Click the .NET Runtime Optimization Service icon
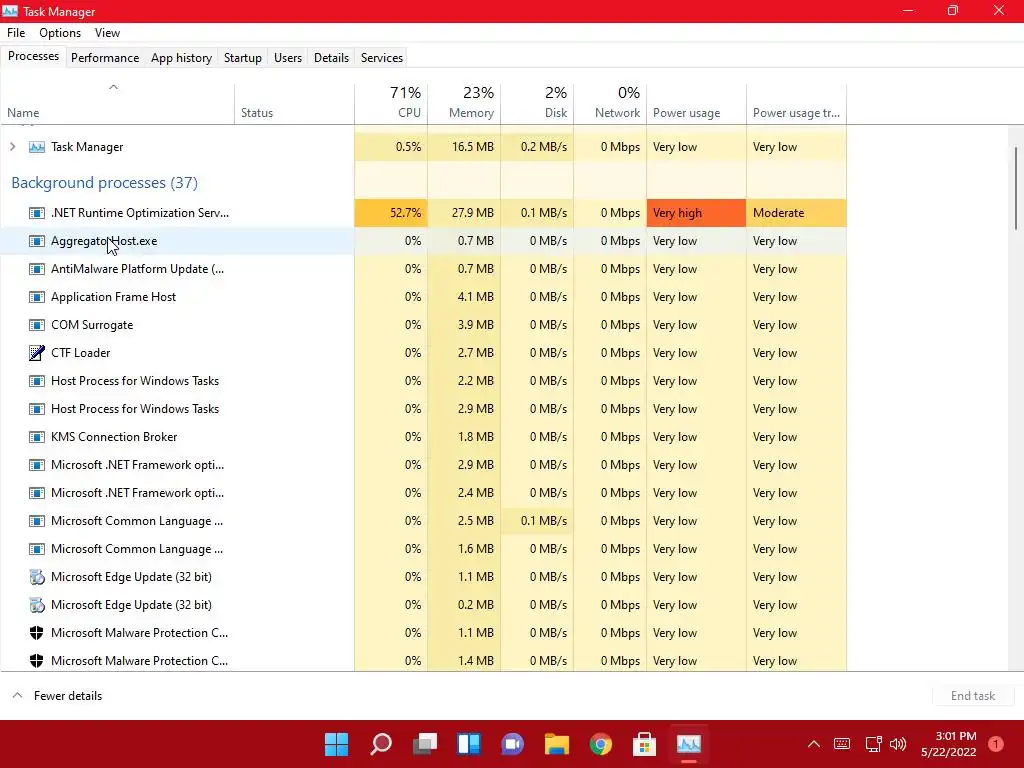The height and width of the screenshot is (768, 1024). click(x=37, y=213)
